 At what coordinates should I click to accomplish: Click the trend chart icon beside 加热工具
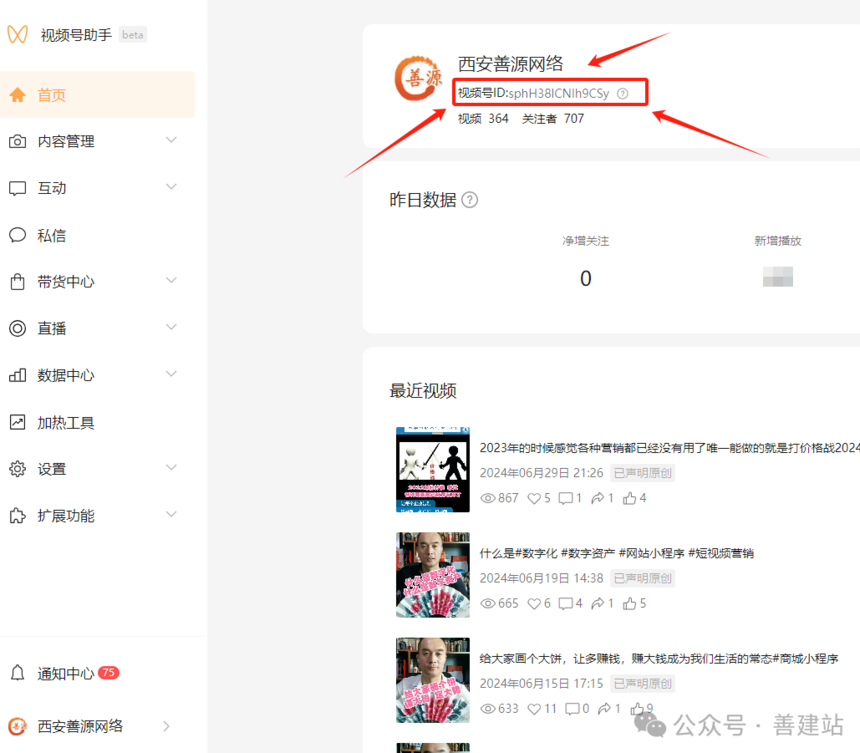coord(18,422)
